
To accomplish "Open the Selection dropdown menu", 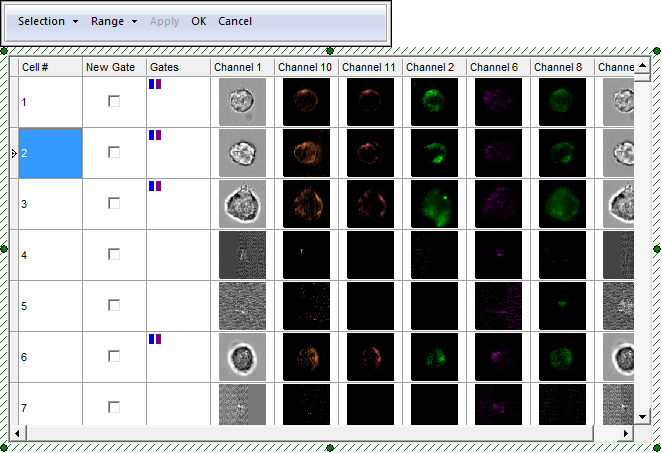I will (48, 21).
